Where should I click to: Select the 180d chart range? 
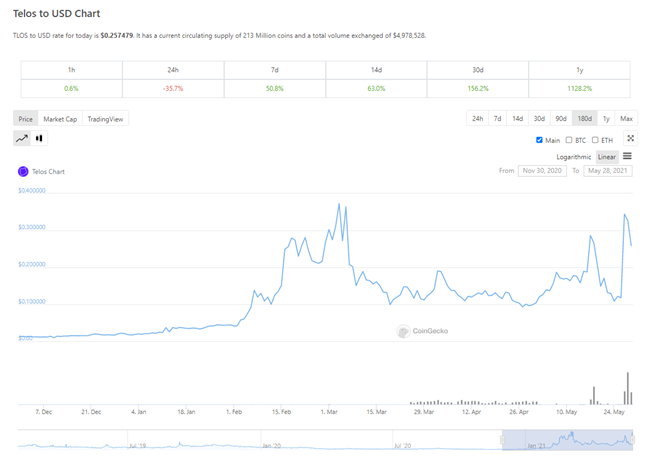point(585,118)
